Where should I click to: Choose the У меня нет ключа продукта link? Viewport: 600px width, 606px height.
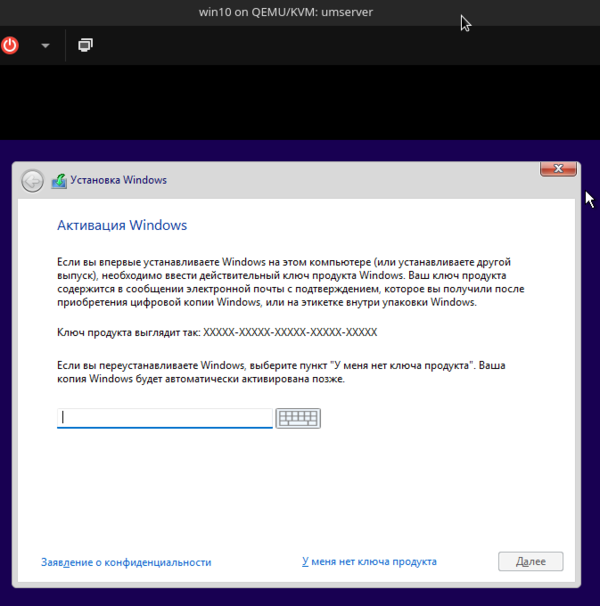tap(369, 561)
